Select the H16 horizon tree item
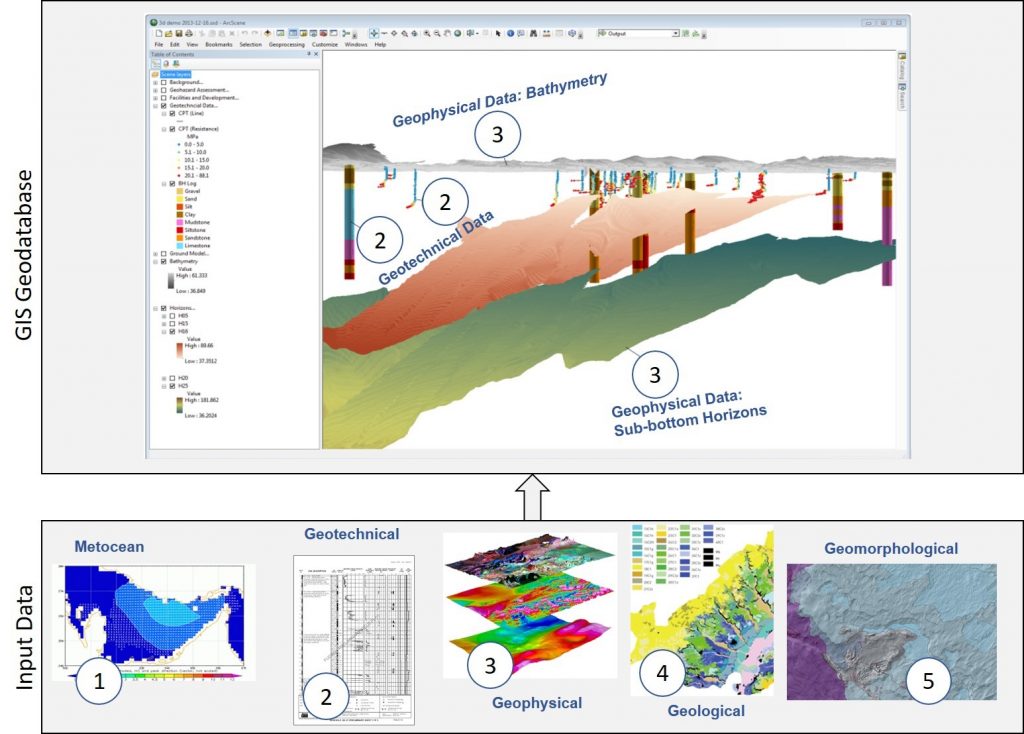This screenshot has height=734, width=1024. 183,332
